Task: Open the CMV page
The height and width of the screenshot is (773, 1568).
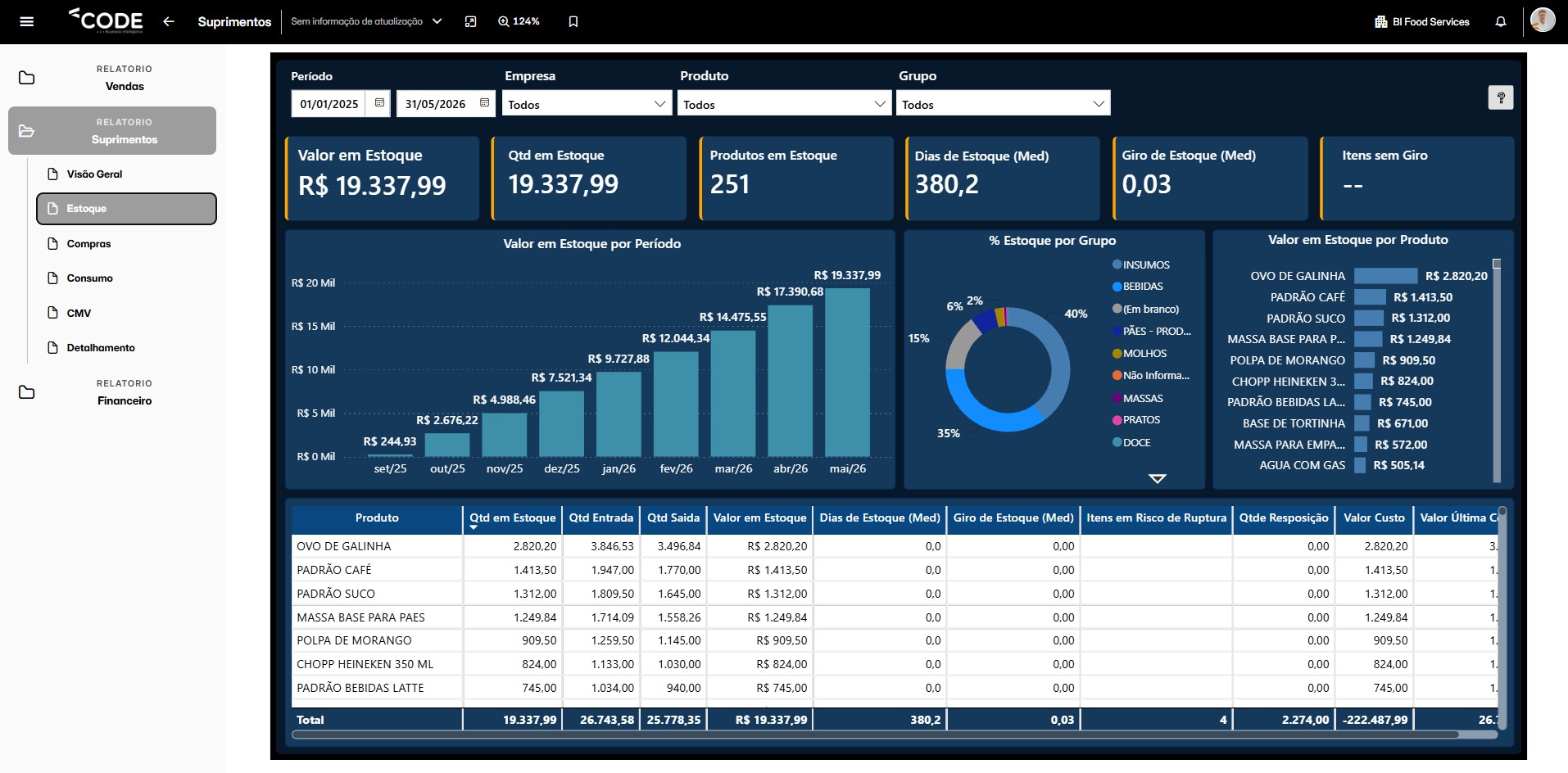Action: pos(126,313)
